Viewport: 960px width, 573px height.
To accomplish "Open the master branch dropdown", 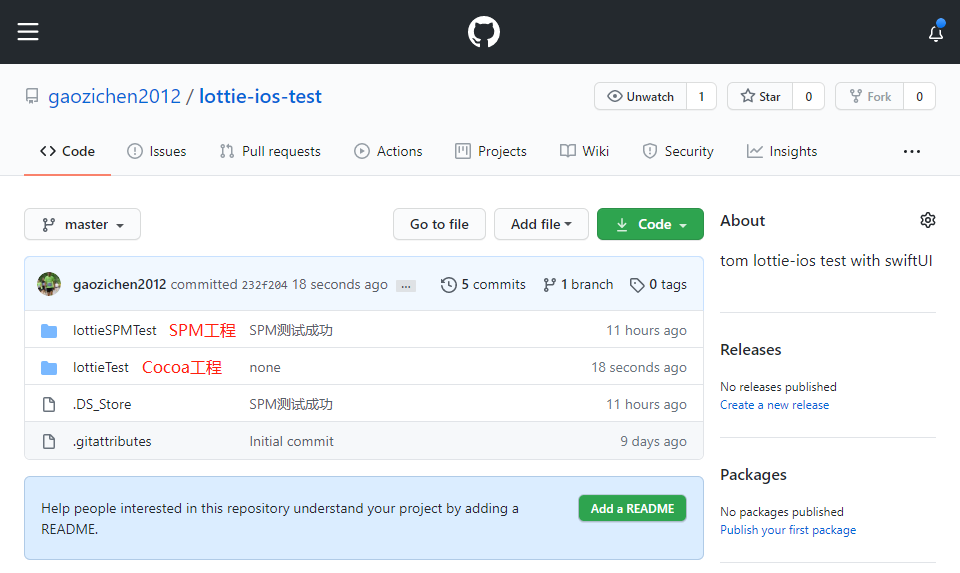I will coord(83,225).
